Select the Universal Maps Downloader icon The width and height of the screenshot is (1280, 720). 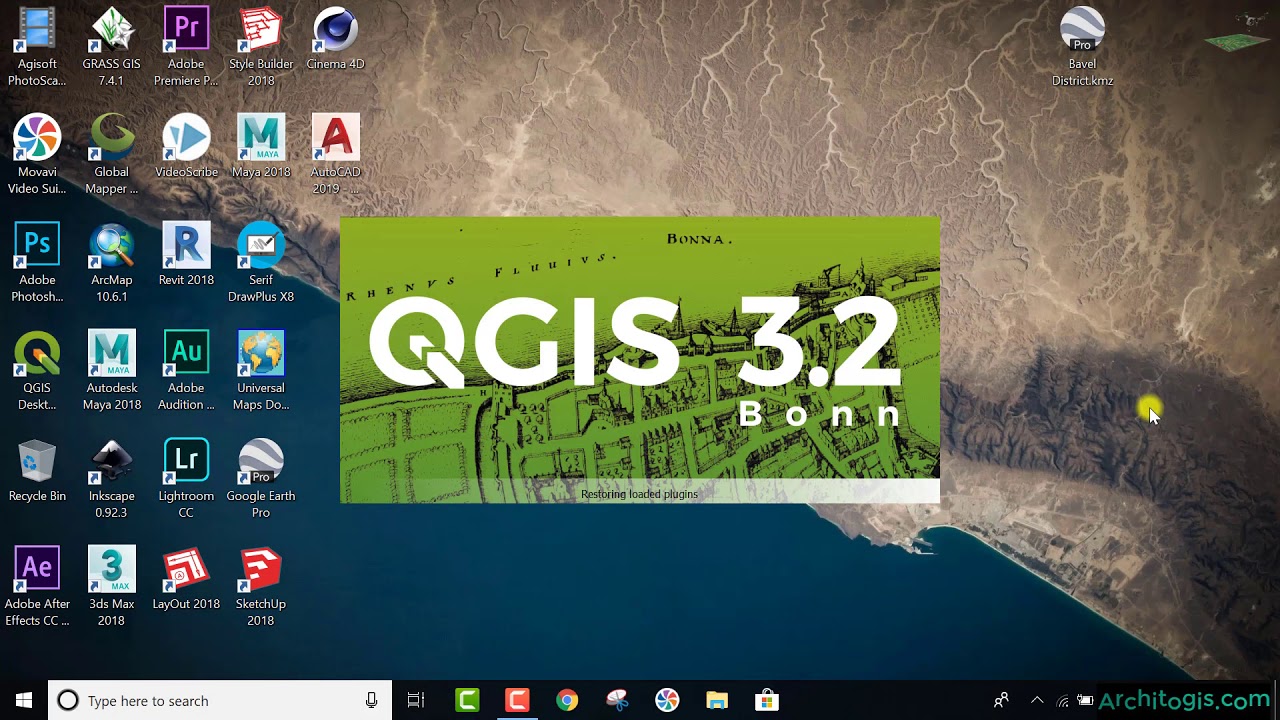pos(261,370)
